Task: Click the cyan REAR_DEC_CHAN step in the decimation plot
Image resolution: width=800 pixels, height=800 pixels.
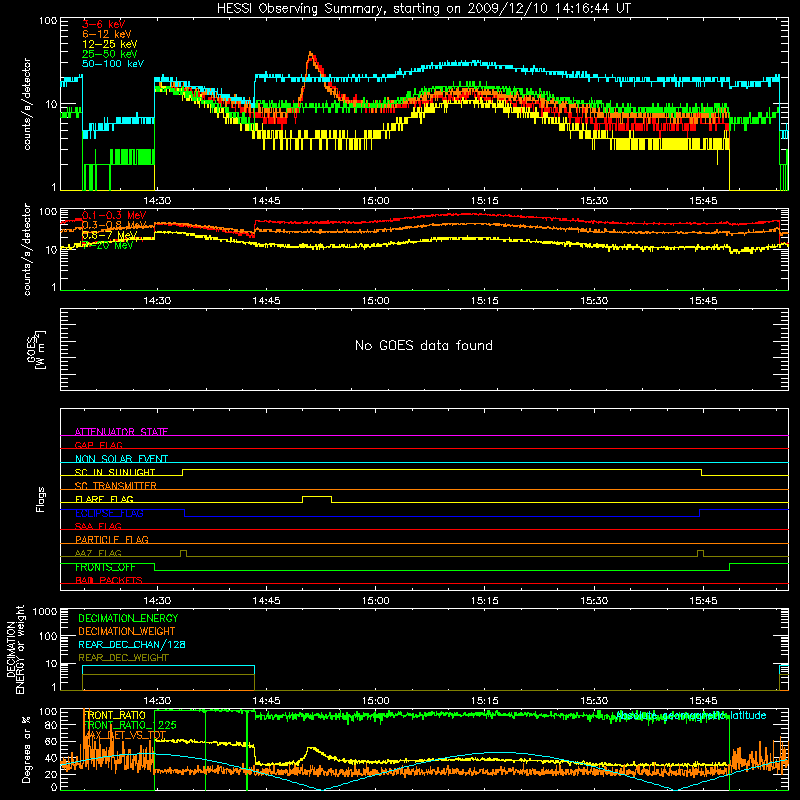Action: (168, 666)
